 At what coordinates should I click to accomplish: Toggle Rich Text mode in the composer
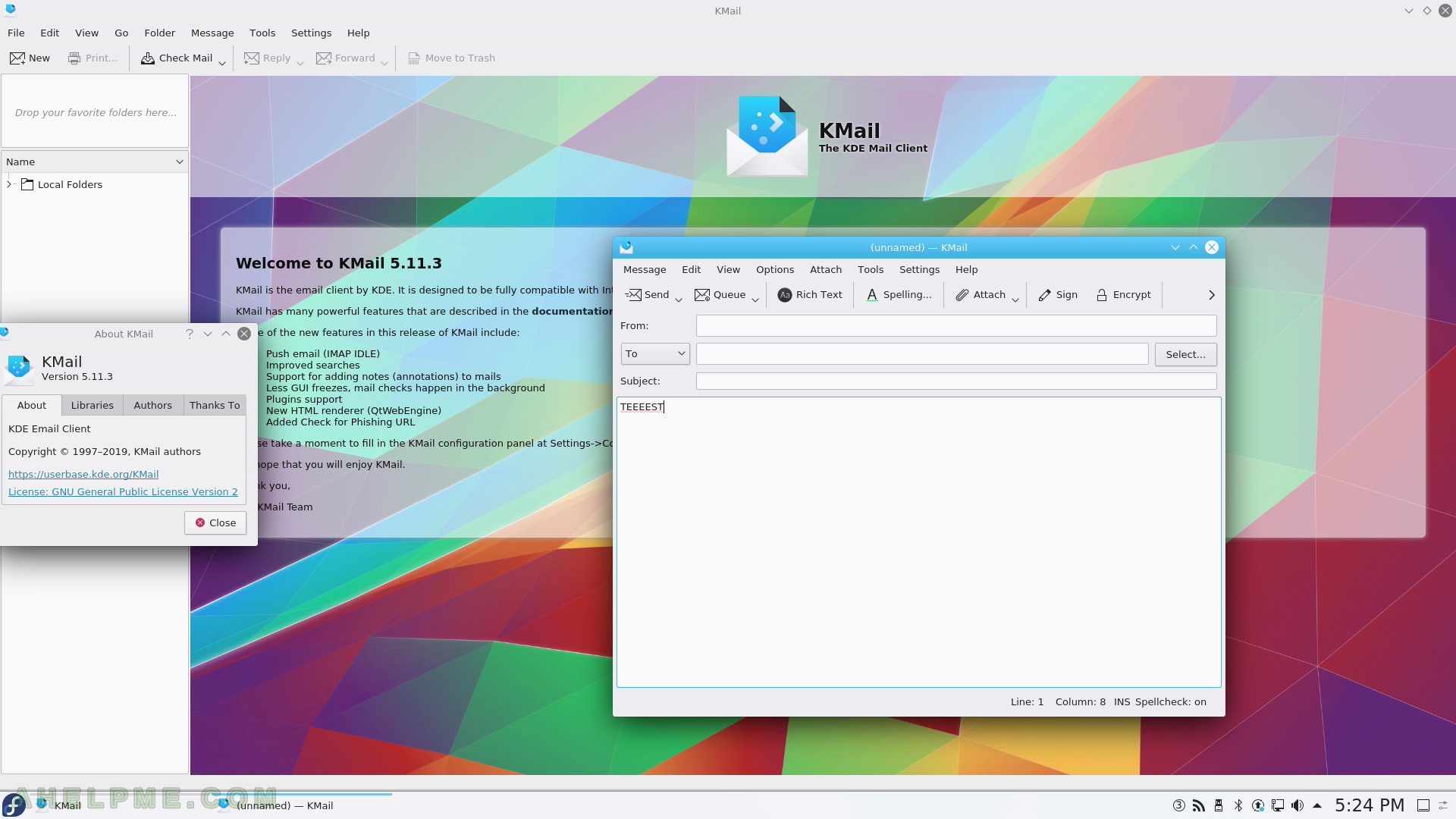pos(810,295)
